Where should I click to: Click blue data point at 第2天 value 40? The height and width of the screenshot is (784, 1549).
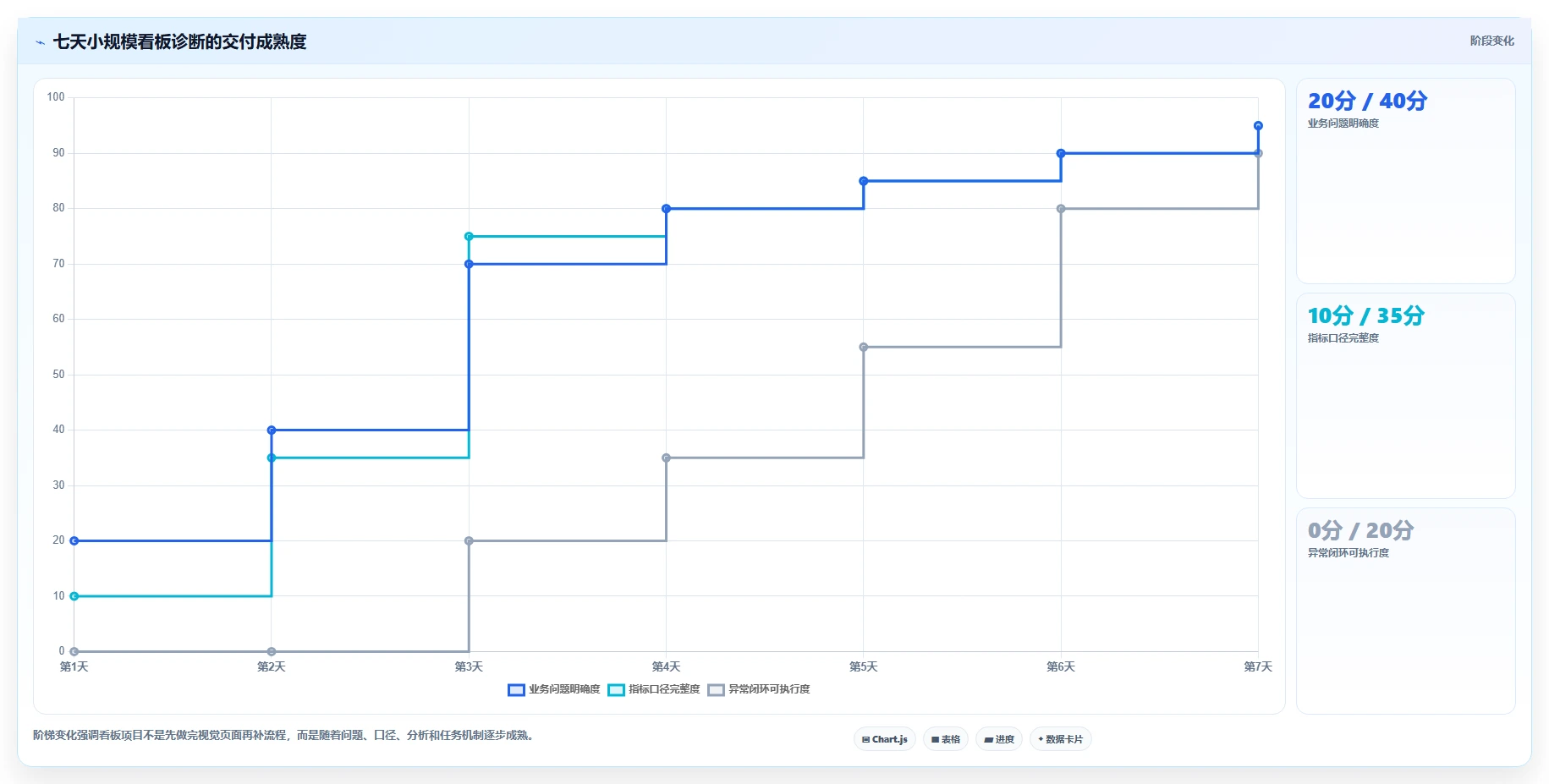click(272, 430)
